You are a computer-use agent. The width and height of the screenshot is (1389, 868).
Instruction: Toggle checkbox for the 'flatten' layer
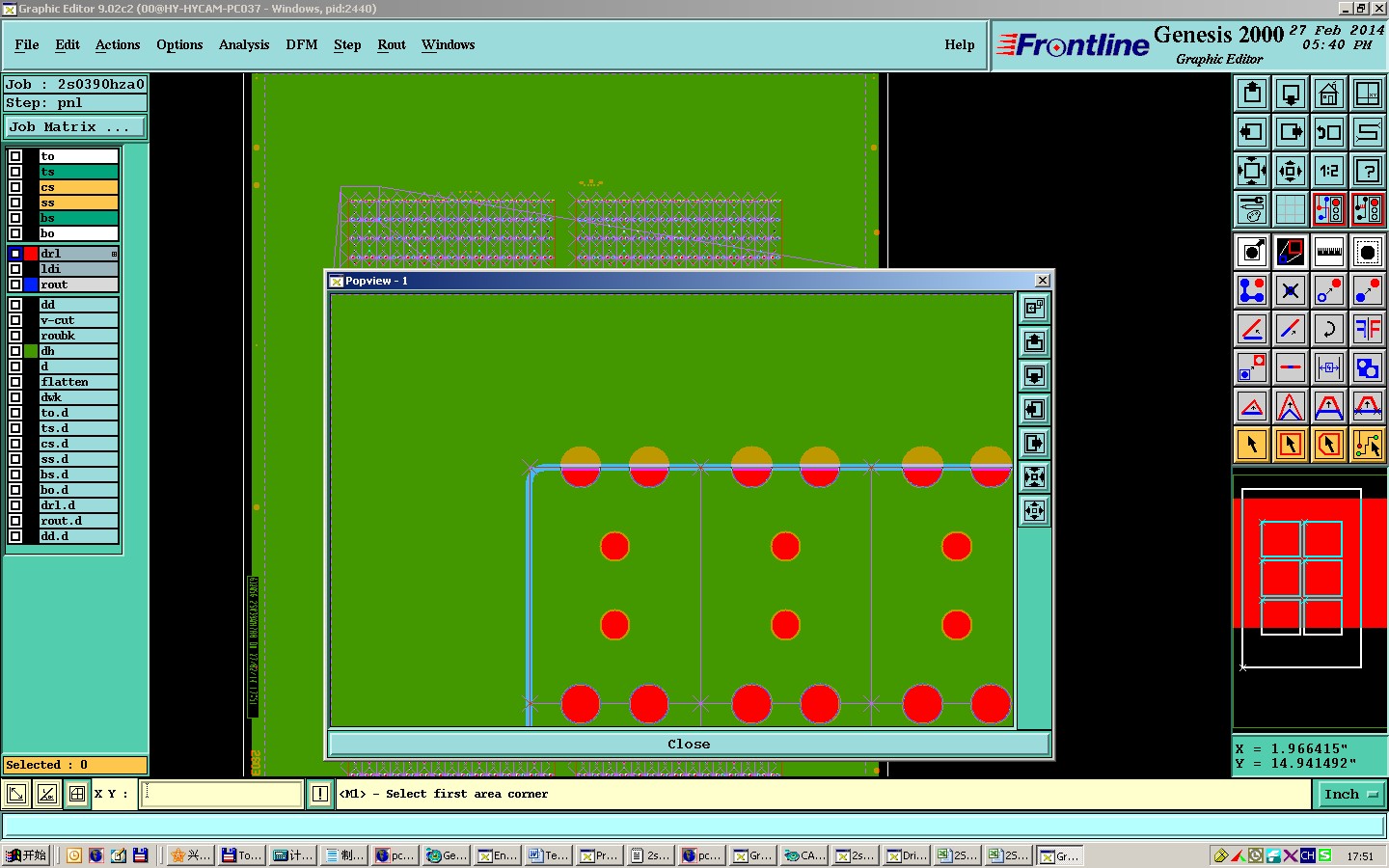point(15,382)
